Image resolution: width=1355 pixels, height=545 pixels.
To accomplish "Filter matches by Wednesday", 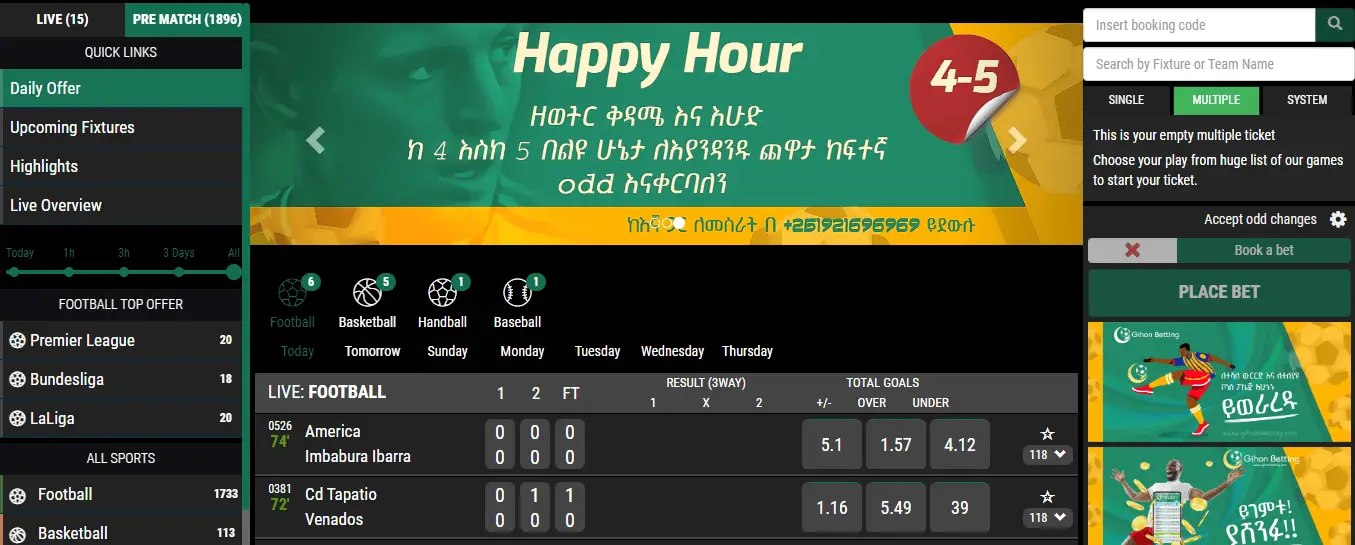I will point(672,351).
